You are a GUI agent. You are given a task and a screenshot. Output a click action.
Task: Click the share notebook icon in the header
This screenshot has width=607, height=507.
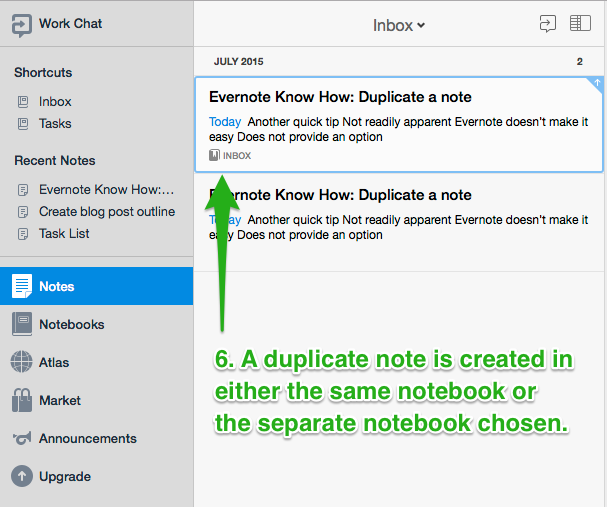click(x=548, y=24)
